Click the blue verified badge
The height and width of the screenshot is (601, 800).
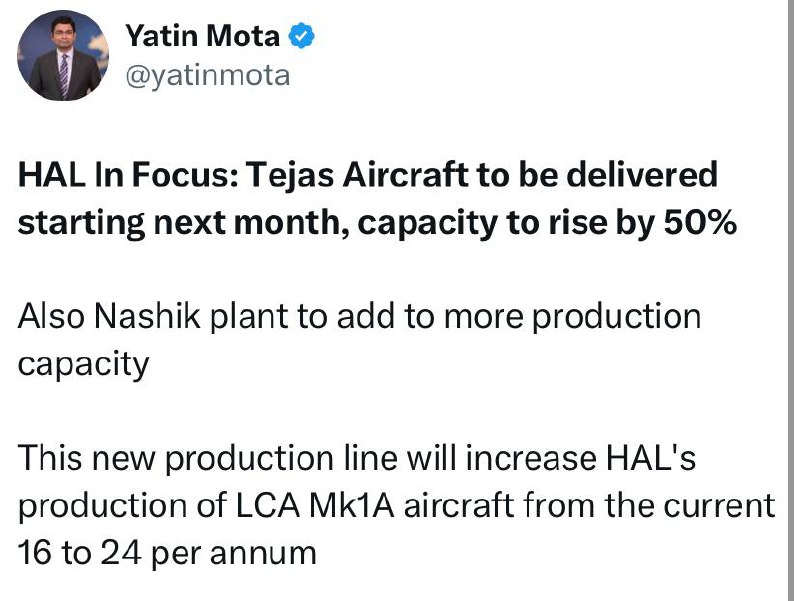[302, 36]
